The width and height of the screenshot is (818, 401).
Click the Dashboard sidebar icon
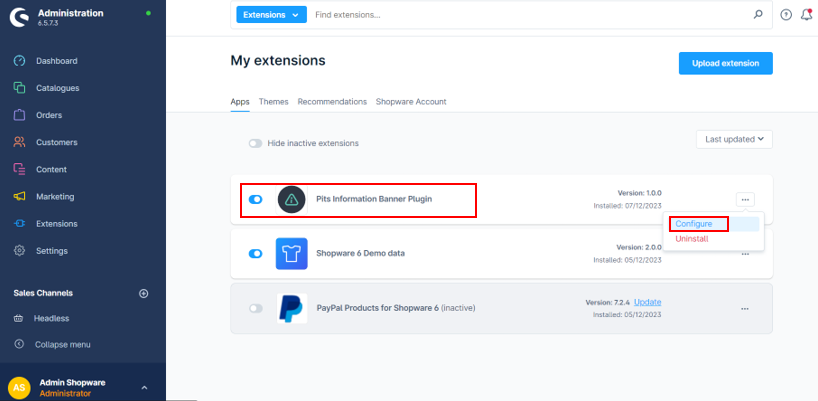coord(19,61)
